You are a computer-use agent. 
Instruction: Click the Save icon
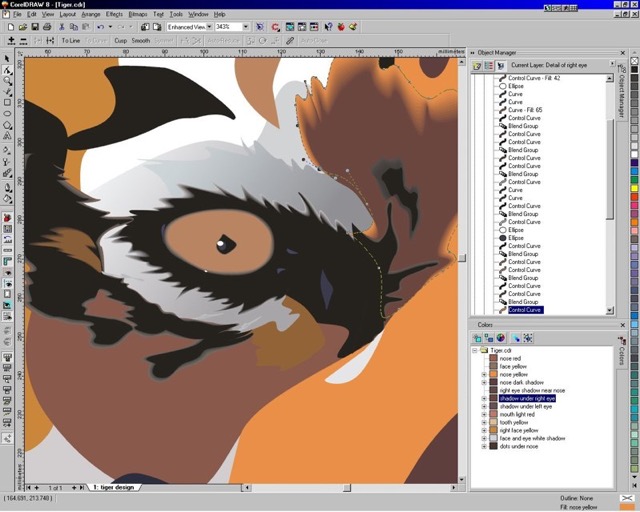35,27
